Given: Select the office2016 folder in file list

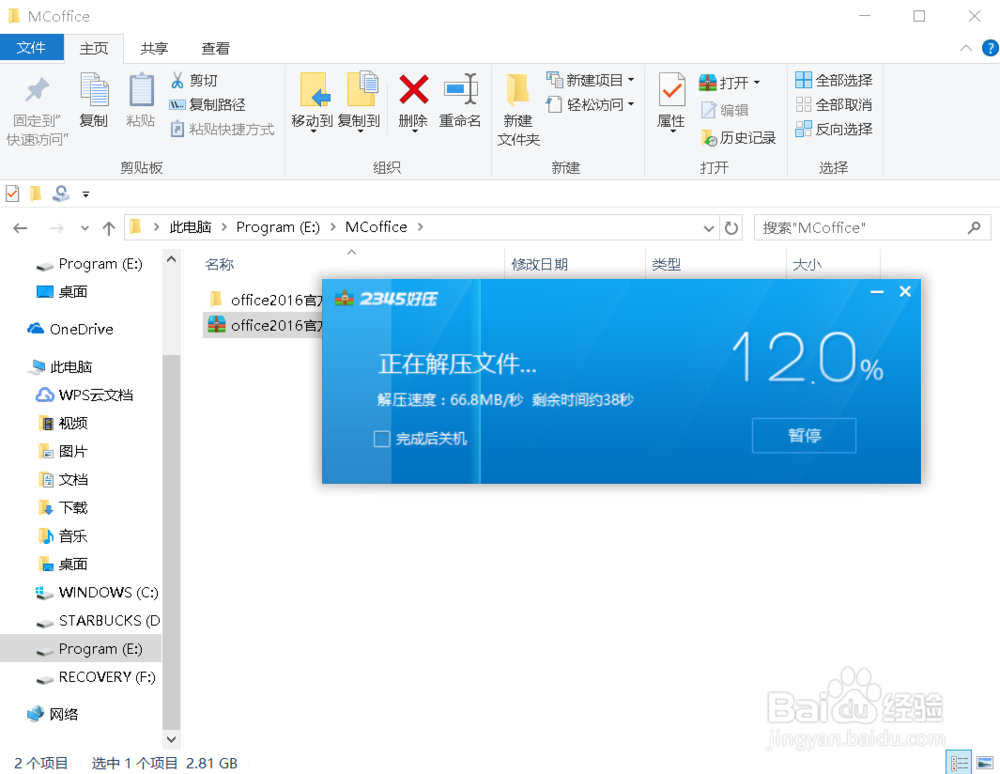Looking at the screenshot, I should click(x=263, y=299).
